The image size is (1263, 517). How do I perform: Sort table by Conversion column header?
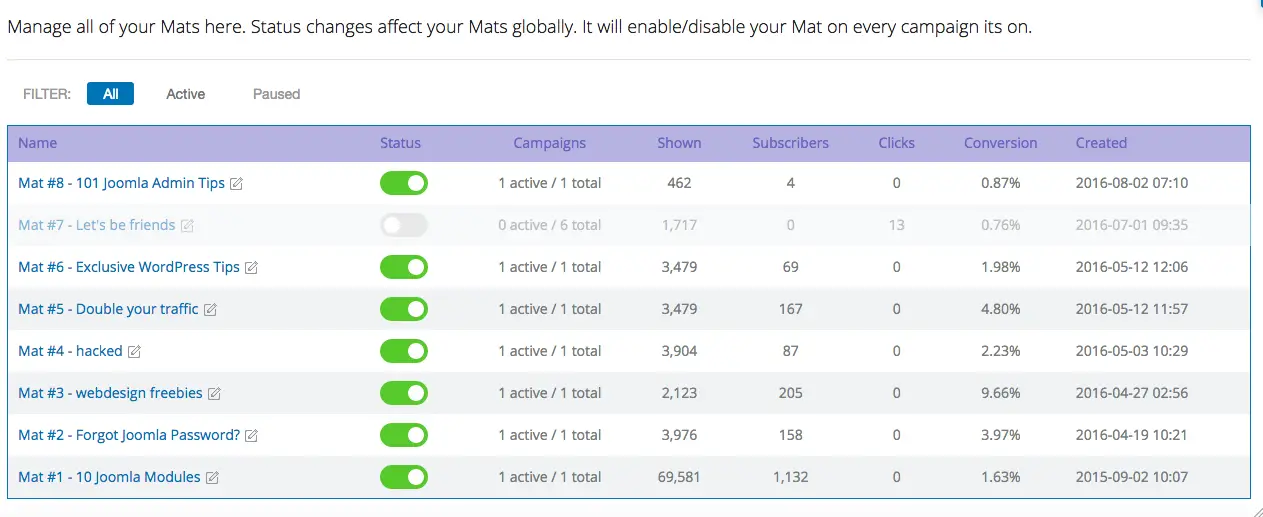point(1001,143)
